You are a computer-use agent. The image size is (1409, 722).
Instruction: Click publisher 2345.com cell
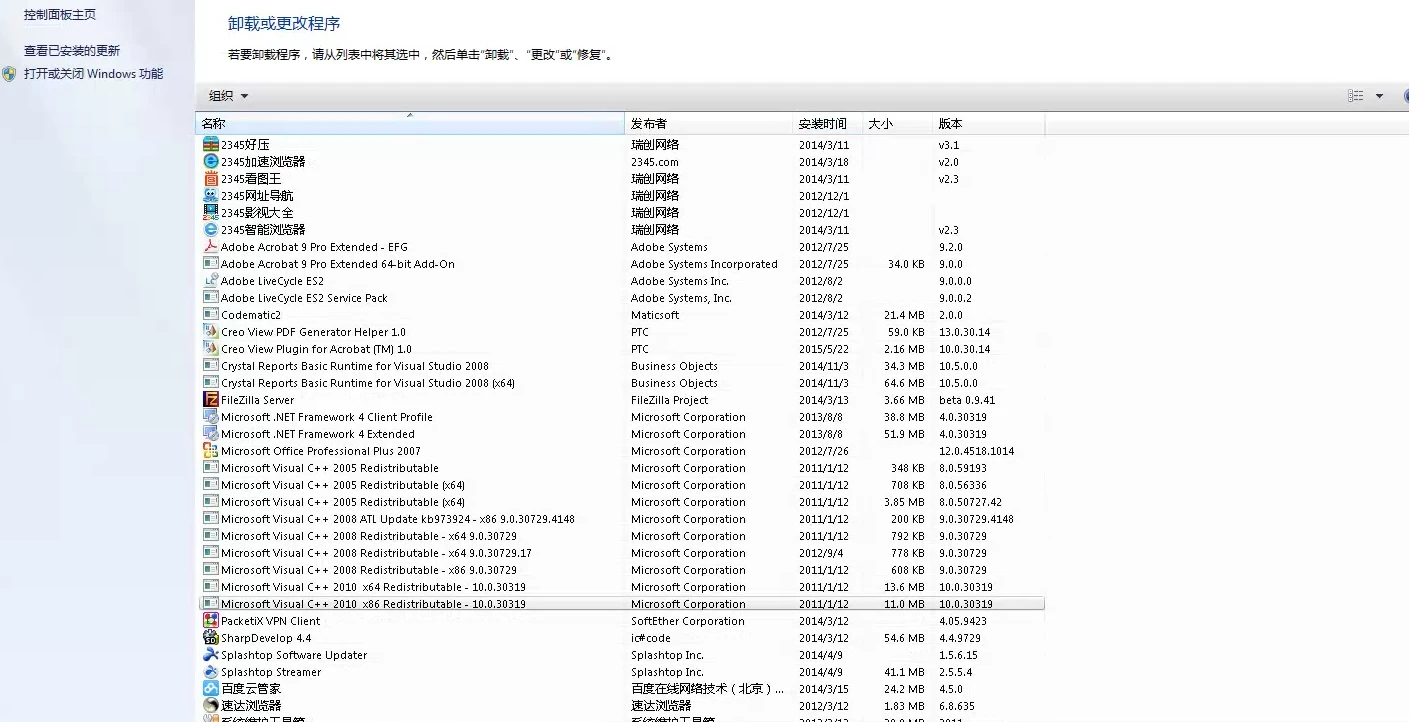655,162
